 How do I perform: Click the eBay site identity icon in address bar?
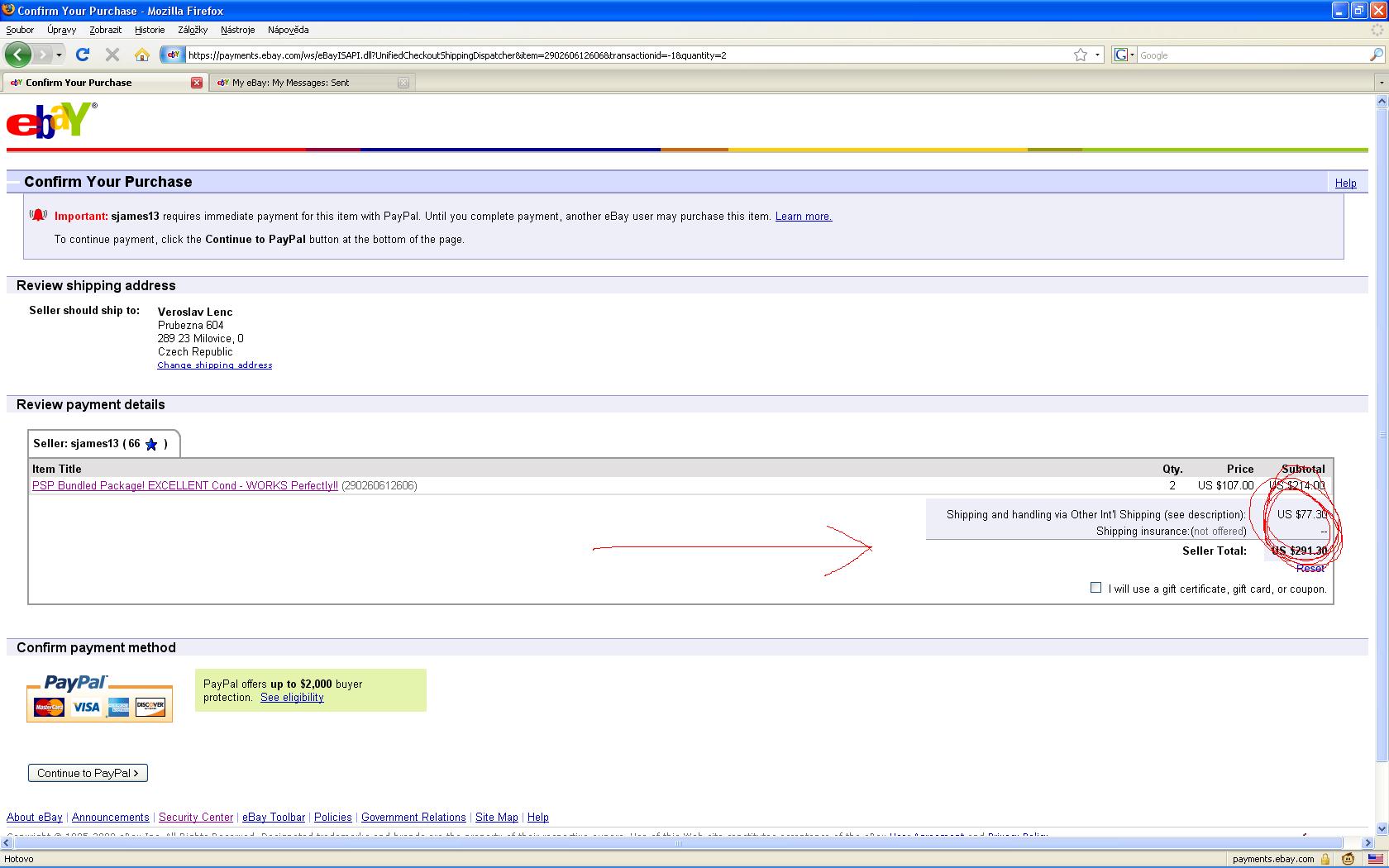(173, 55)
